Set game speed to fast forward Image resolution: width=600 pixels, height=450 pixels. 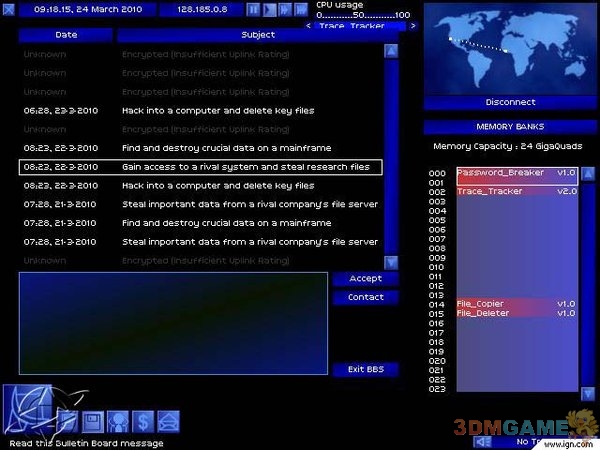coord(286,9)
